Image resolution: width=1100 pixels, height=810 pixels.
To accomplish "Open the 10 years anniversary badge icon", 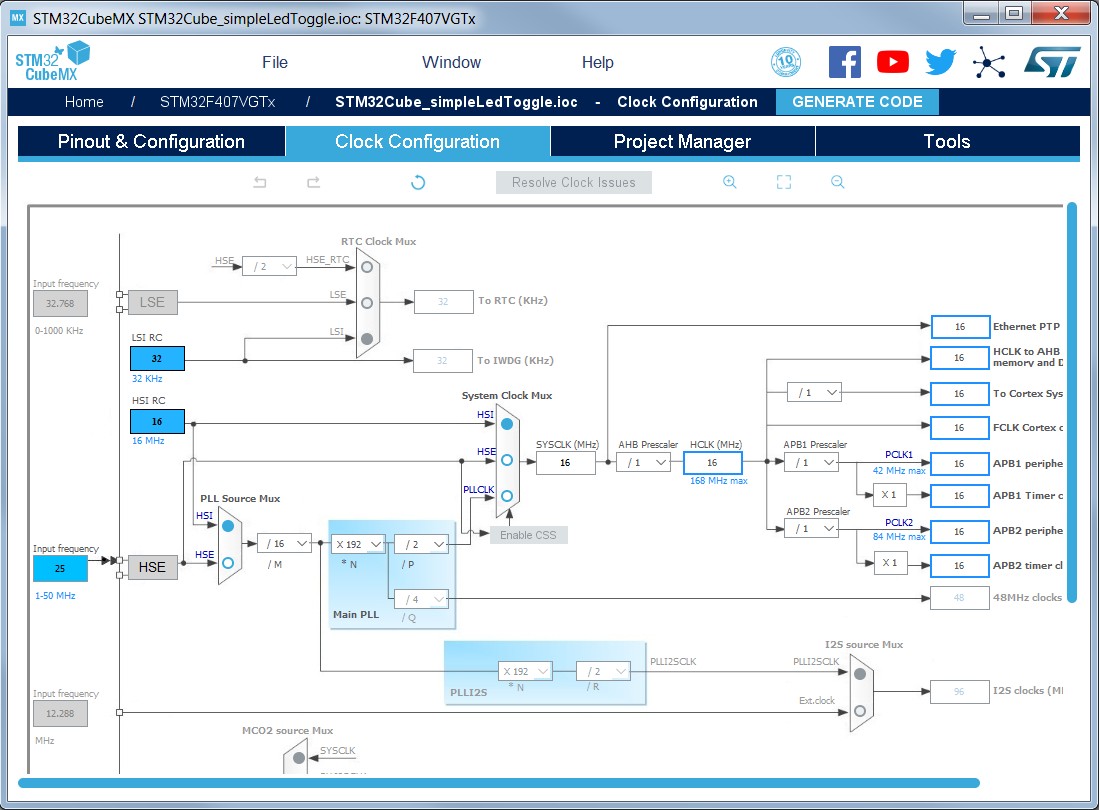I will click(x=786, y=62).
